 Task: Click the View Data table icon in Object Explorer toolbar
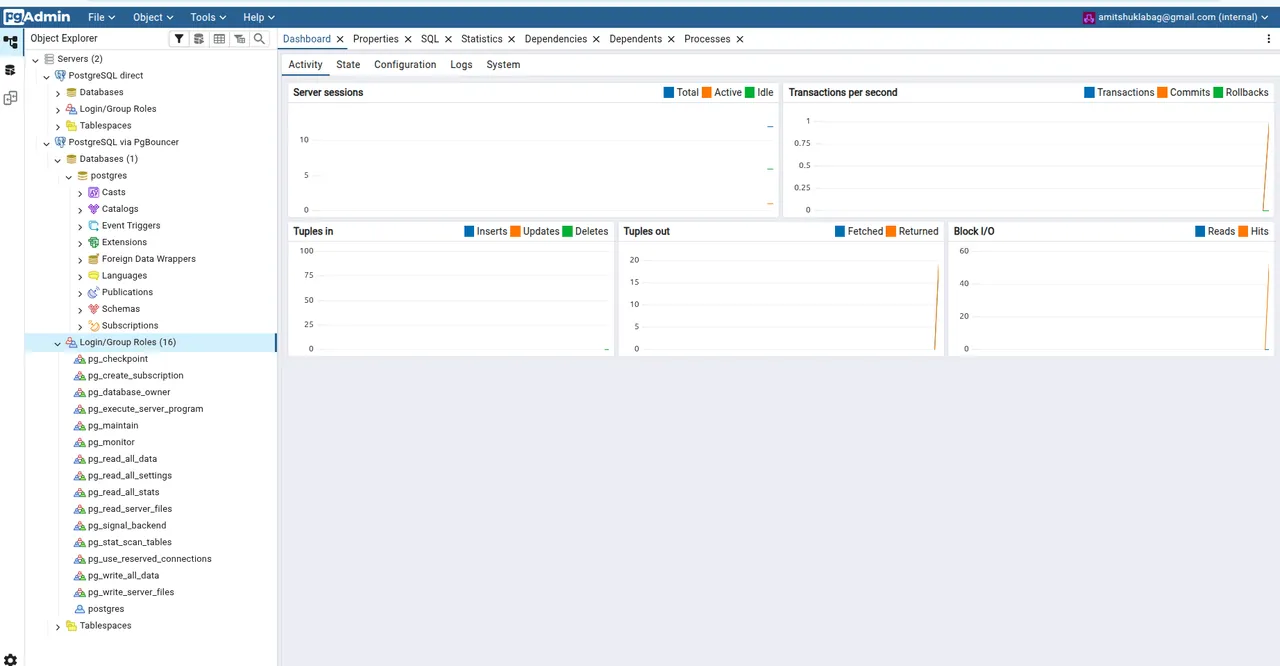(x=219, y=39)
